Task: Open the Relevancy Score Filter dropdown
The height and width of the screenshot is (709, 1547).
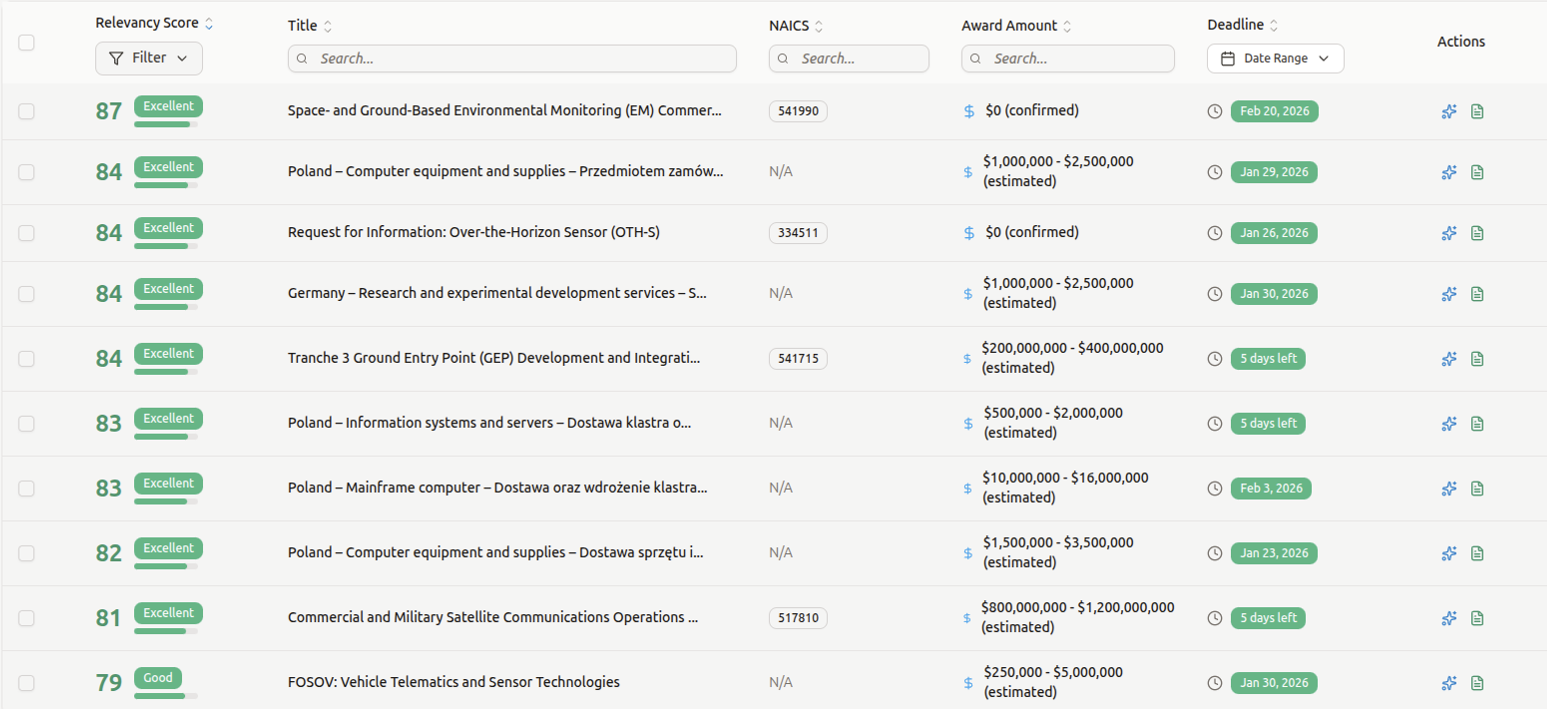Action: (x=148, y=59)
